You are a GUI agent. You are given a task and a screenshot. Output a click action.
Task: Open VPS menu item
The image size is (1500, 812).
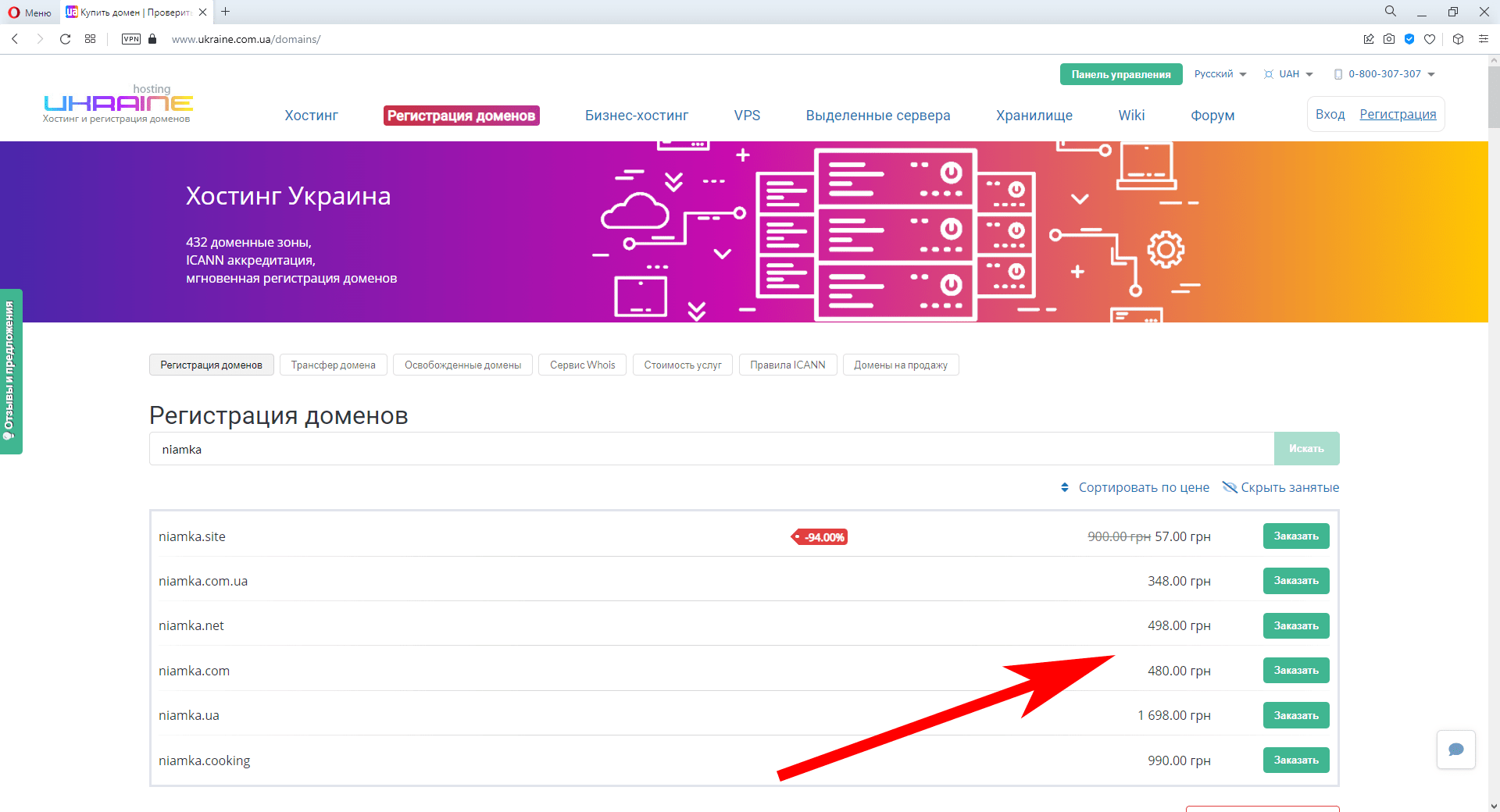point(747,116)
